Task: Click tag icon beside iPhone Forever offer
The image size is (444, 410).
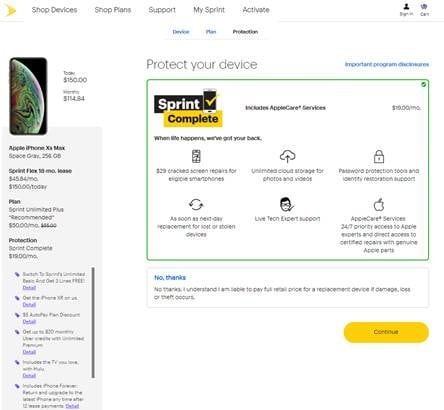Action: 17,386
